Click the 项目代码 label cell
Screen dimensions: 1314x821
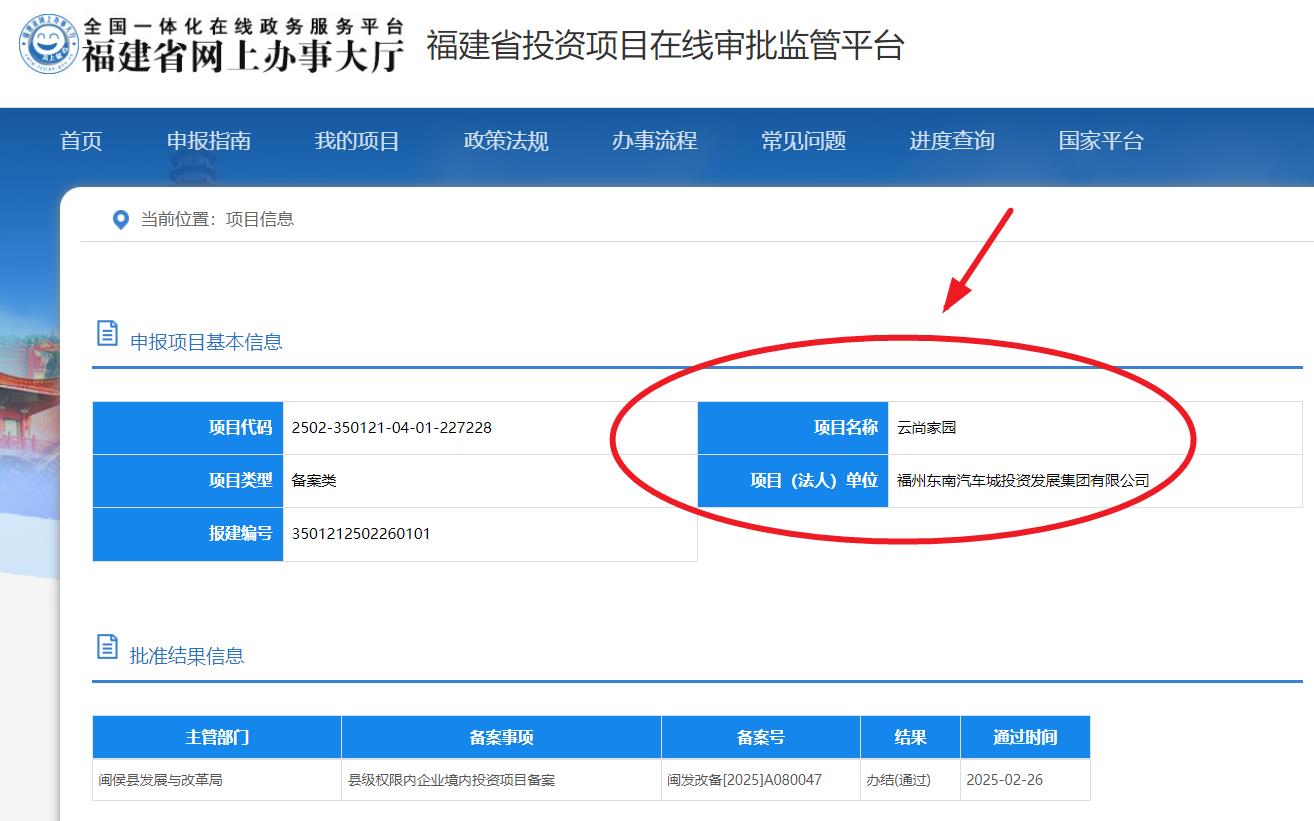point(188,428)
